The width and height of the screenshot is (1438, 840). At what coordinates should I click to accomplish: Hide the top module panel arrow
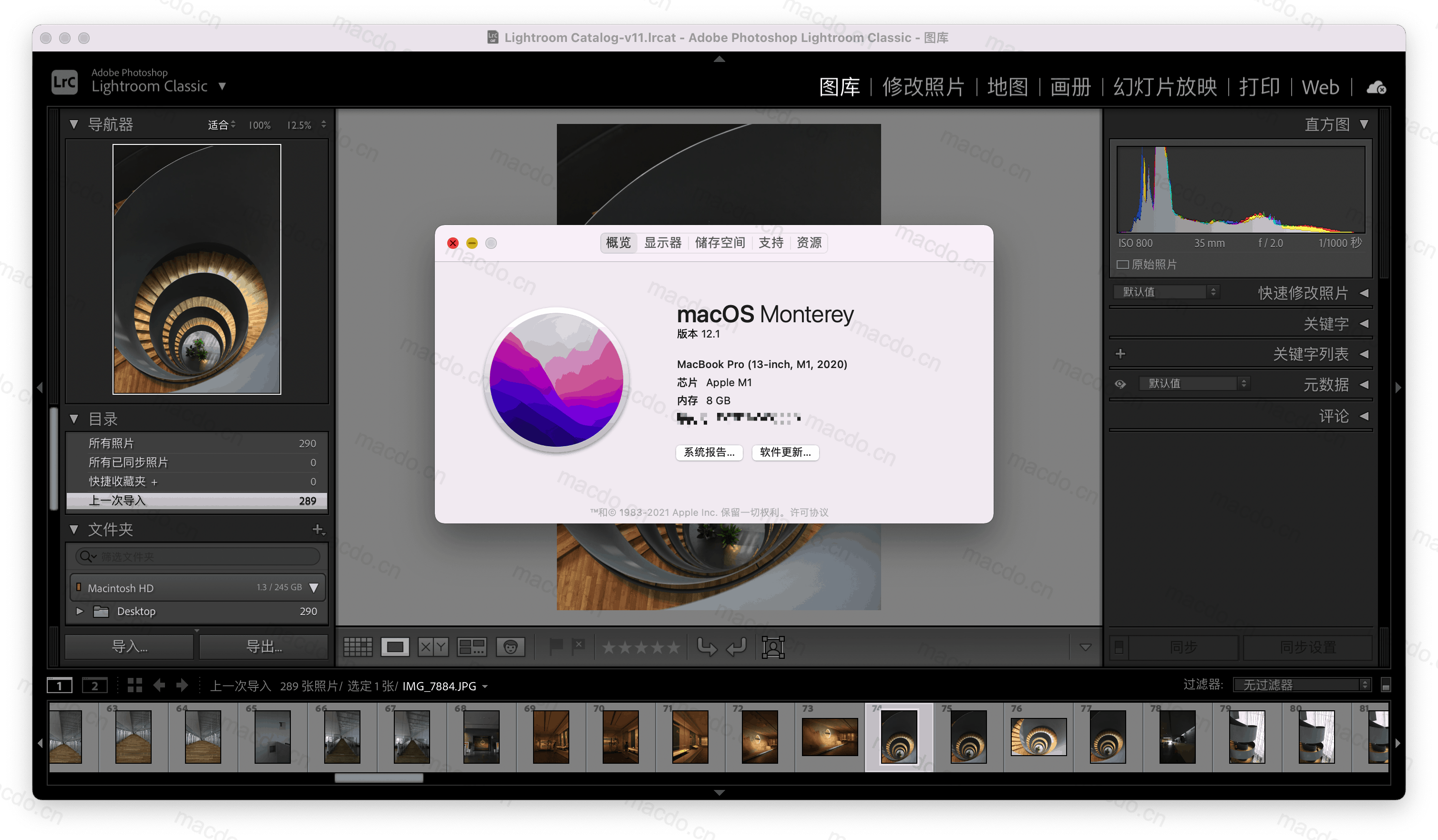tap(719, 59)
